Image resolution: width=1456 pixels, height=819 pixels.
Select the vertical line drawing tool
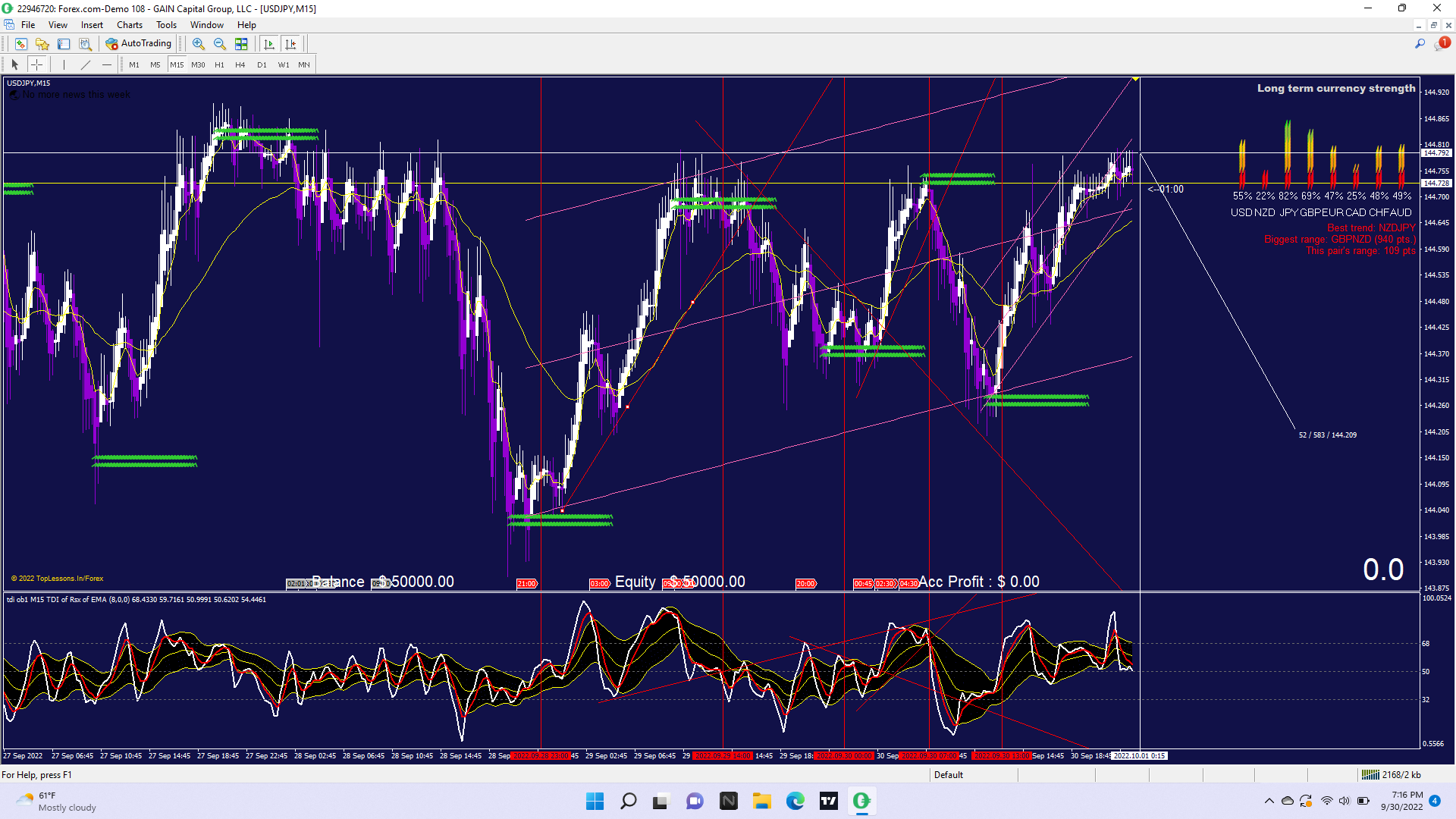coord(64,64)
